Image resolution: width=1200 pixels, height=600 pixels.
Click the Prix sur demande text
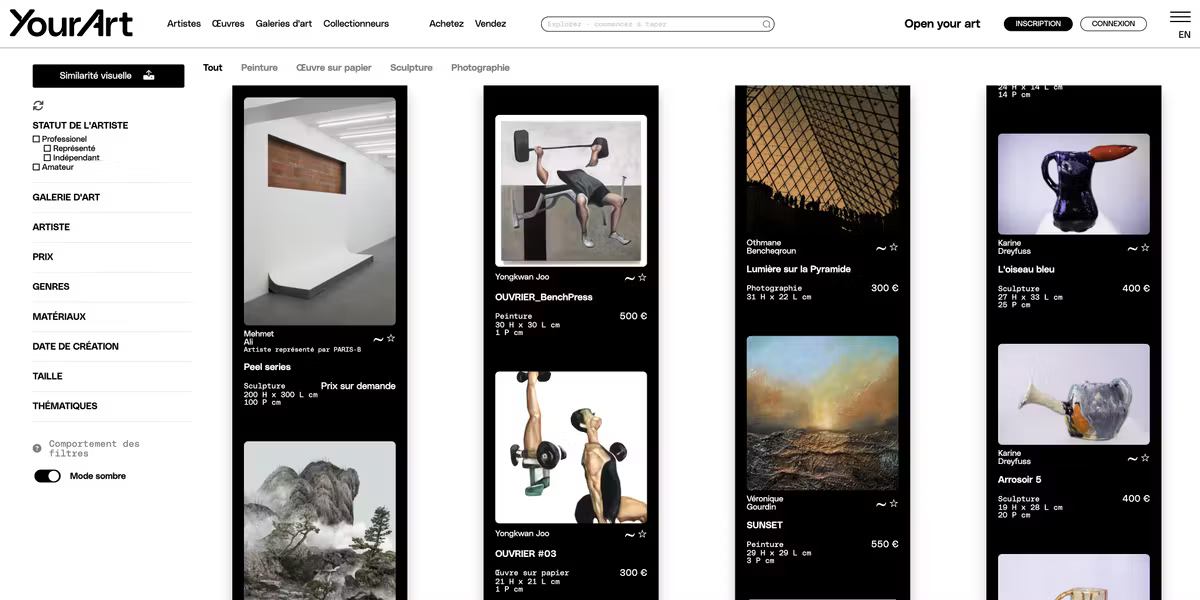[358, 386]
